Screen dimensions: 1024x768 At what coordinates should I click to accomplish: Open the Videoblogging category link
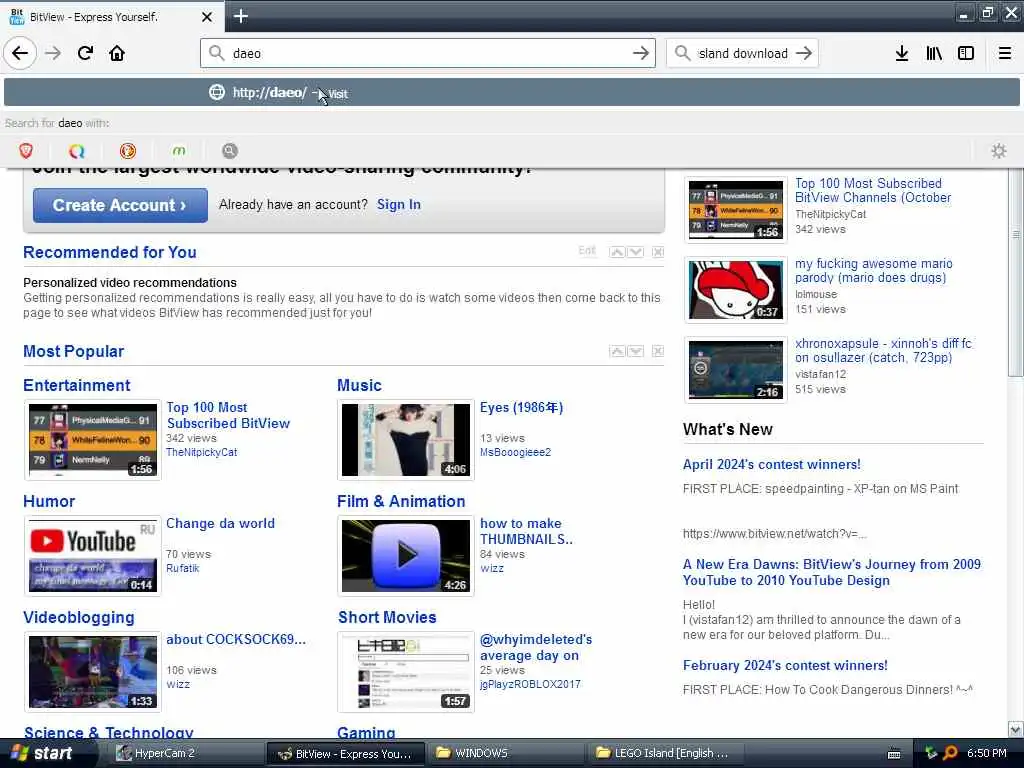click(x=78, y=617)
